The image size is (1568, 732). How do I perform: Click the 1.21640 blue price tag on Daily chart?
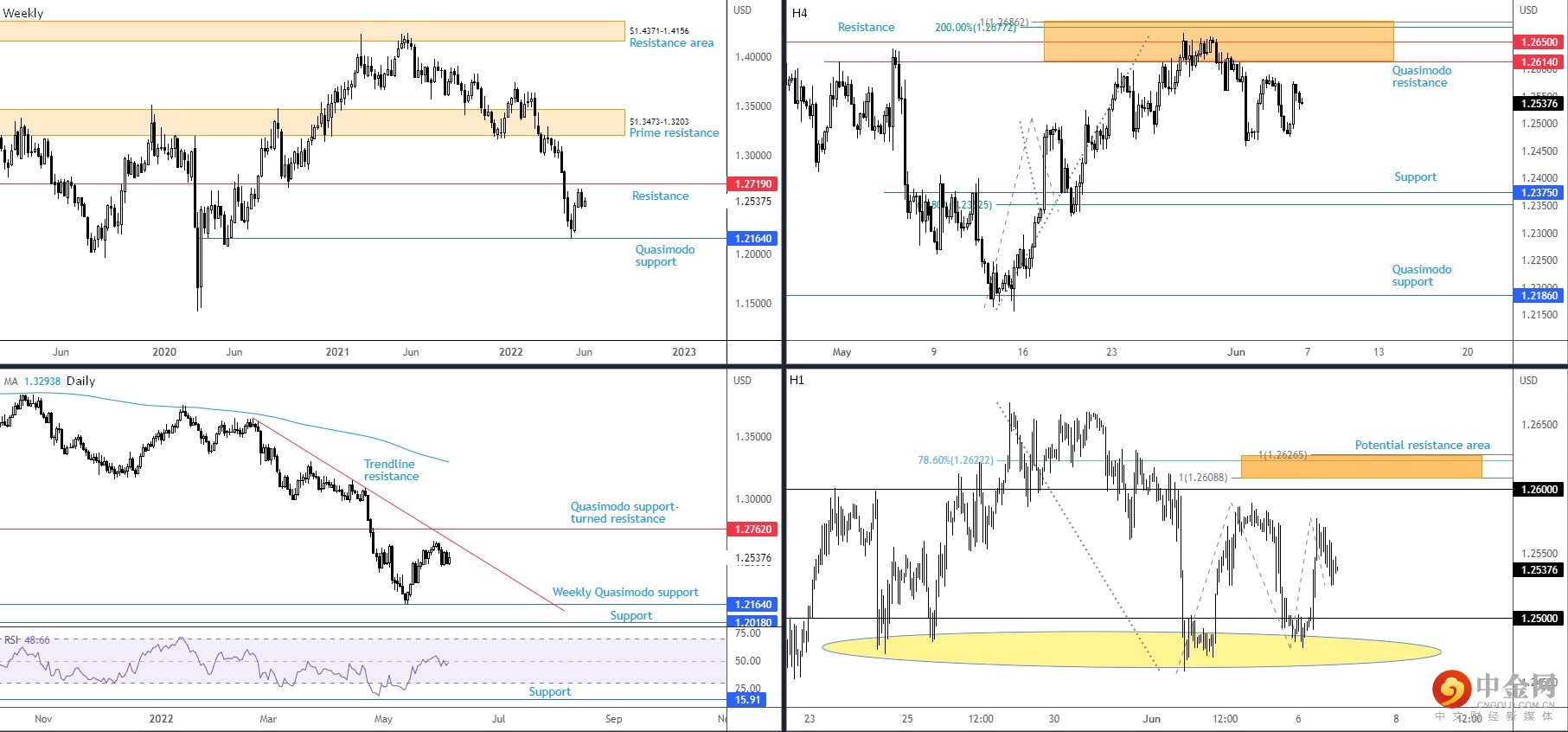pos(753,605)
